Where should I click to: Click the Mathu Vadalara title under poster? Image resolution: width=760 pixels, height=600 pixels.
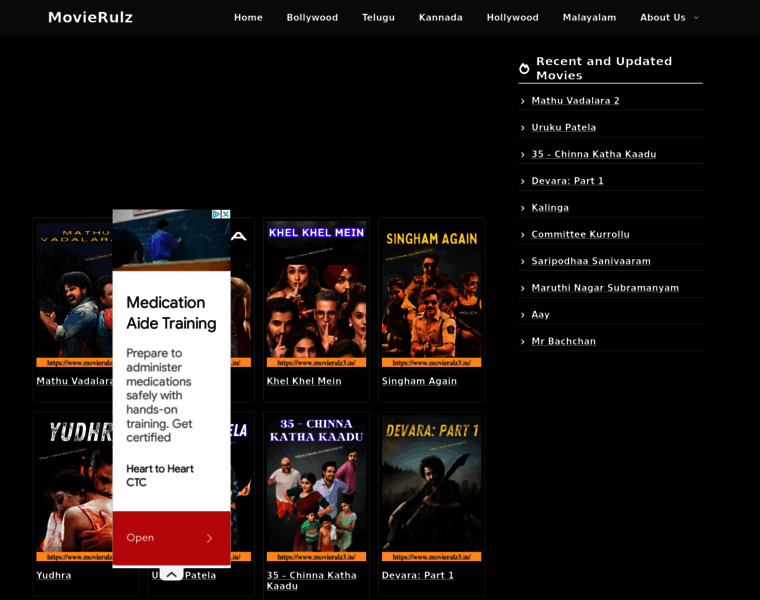pyautogui.click(x=74, y=381)
